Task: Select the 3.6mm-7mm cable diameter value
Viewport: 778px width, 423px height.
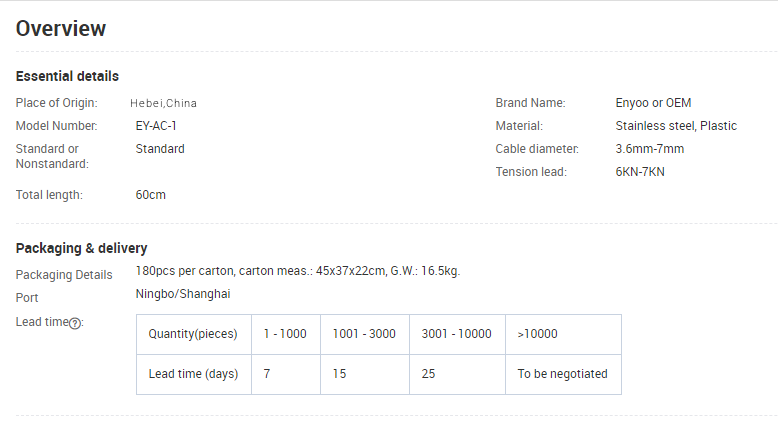Action: pos(650,149)
